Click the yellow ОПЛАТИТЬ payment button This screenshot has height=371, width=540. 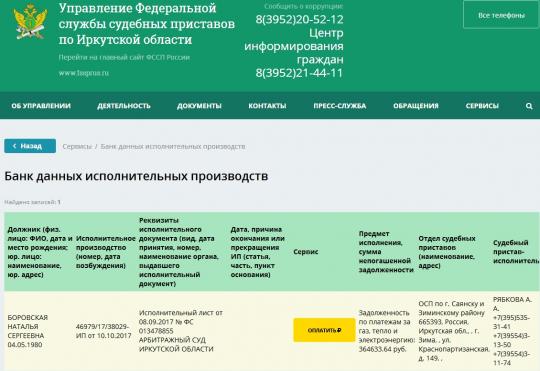pos(324,330)
